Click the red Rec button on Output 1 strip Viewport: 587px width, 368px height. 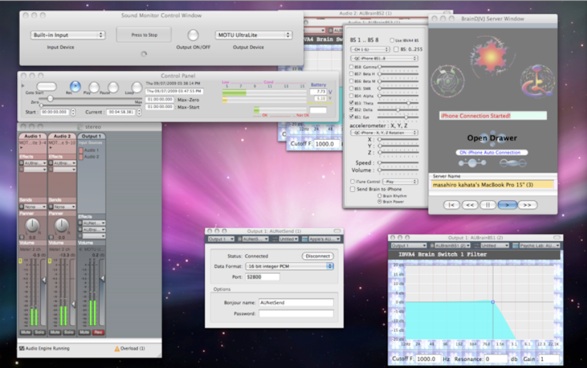98,332
